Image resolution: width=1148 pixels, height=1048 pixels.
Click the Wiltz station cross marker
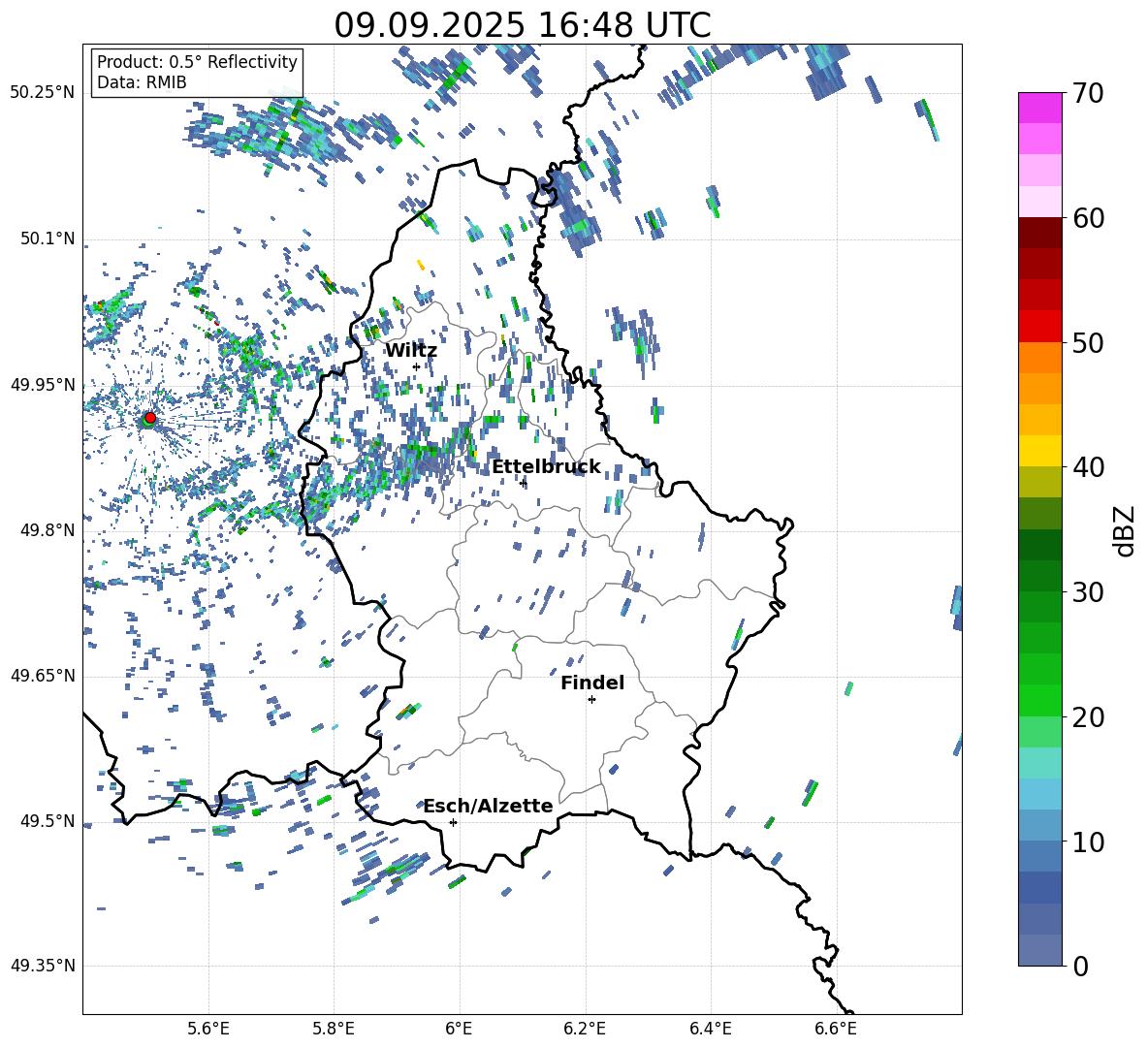click(416, 367)
